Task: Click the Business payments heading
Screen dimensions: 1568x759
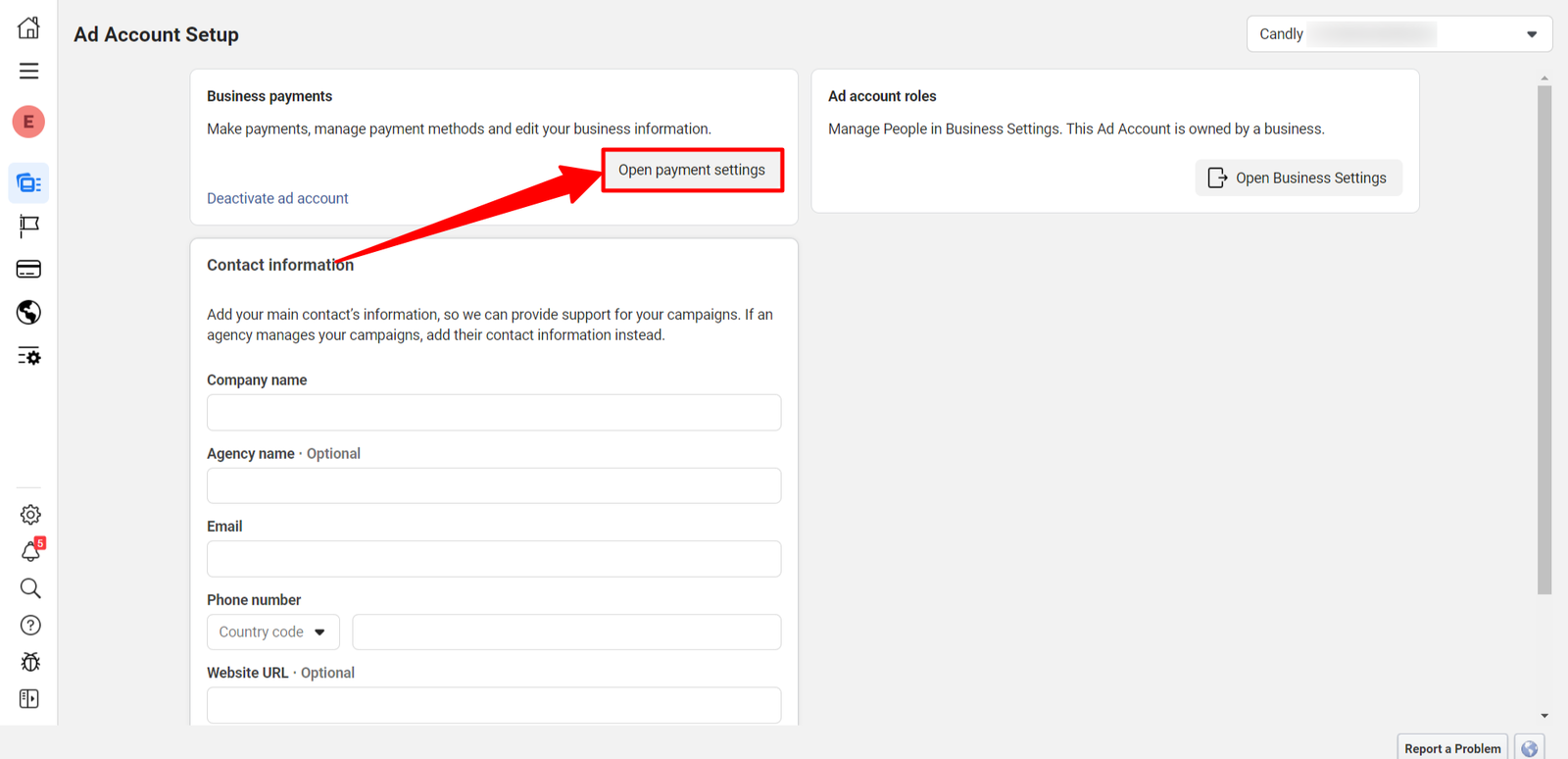Action: pyautogui.click(x=269, y=96)
